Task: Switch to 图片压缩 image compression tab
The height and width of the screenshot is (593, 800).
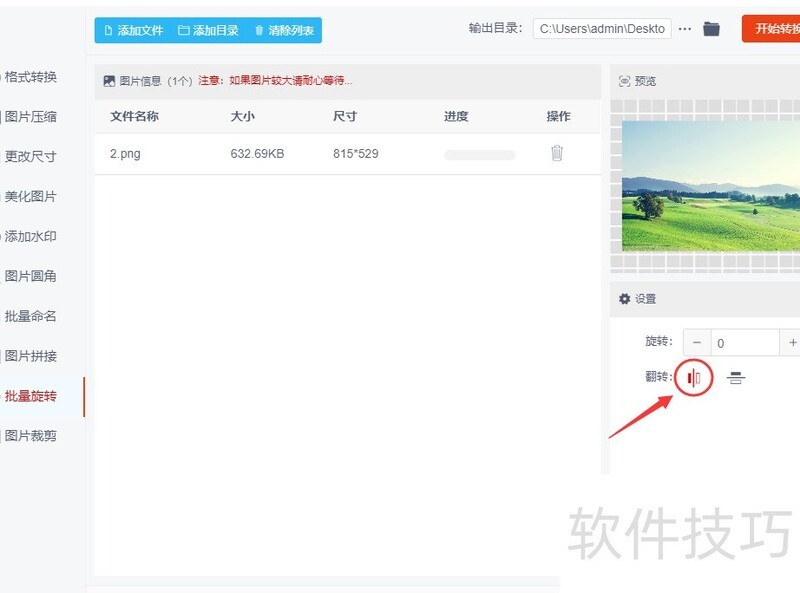Action: 31,117
